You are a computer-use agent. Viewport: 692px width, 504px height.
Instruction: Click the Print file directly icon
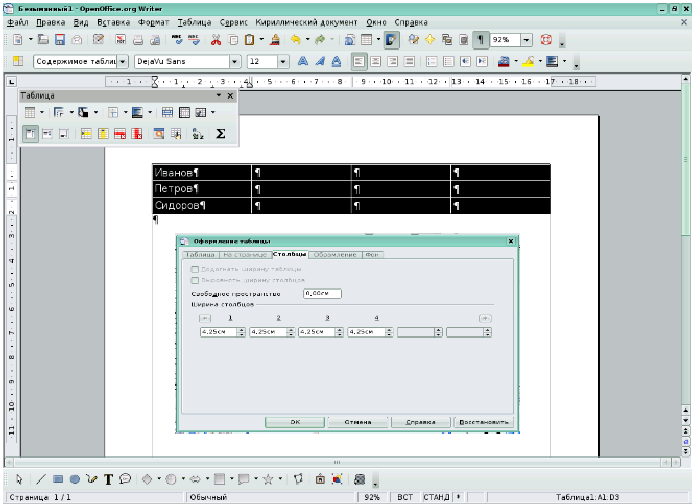[138, 40]
